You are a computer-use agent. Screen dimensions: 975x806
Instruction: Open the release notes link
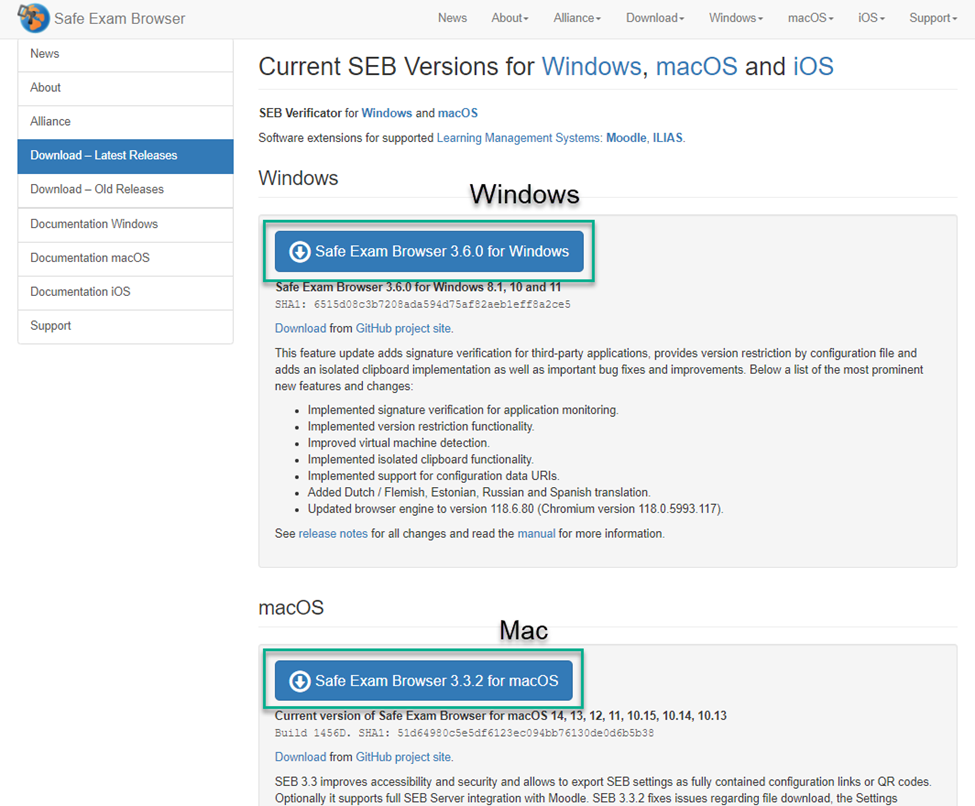[x=333, y=533]
